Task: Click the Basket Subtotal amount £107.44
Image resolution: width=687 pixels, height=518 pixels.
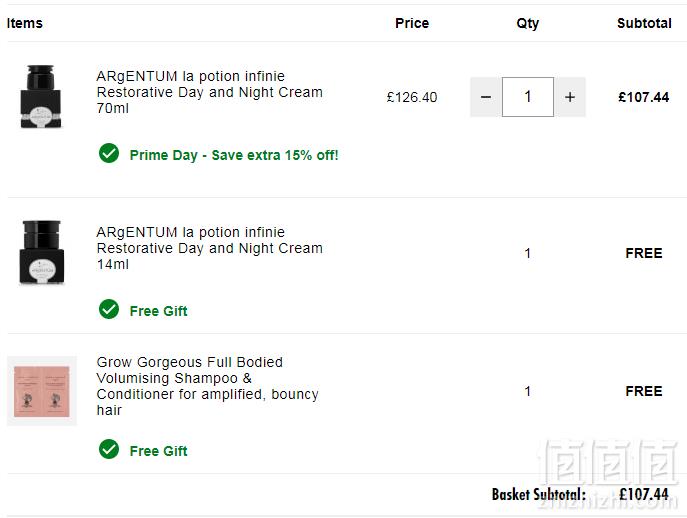Action: (644, 494)
